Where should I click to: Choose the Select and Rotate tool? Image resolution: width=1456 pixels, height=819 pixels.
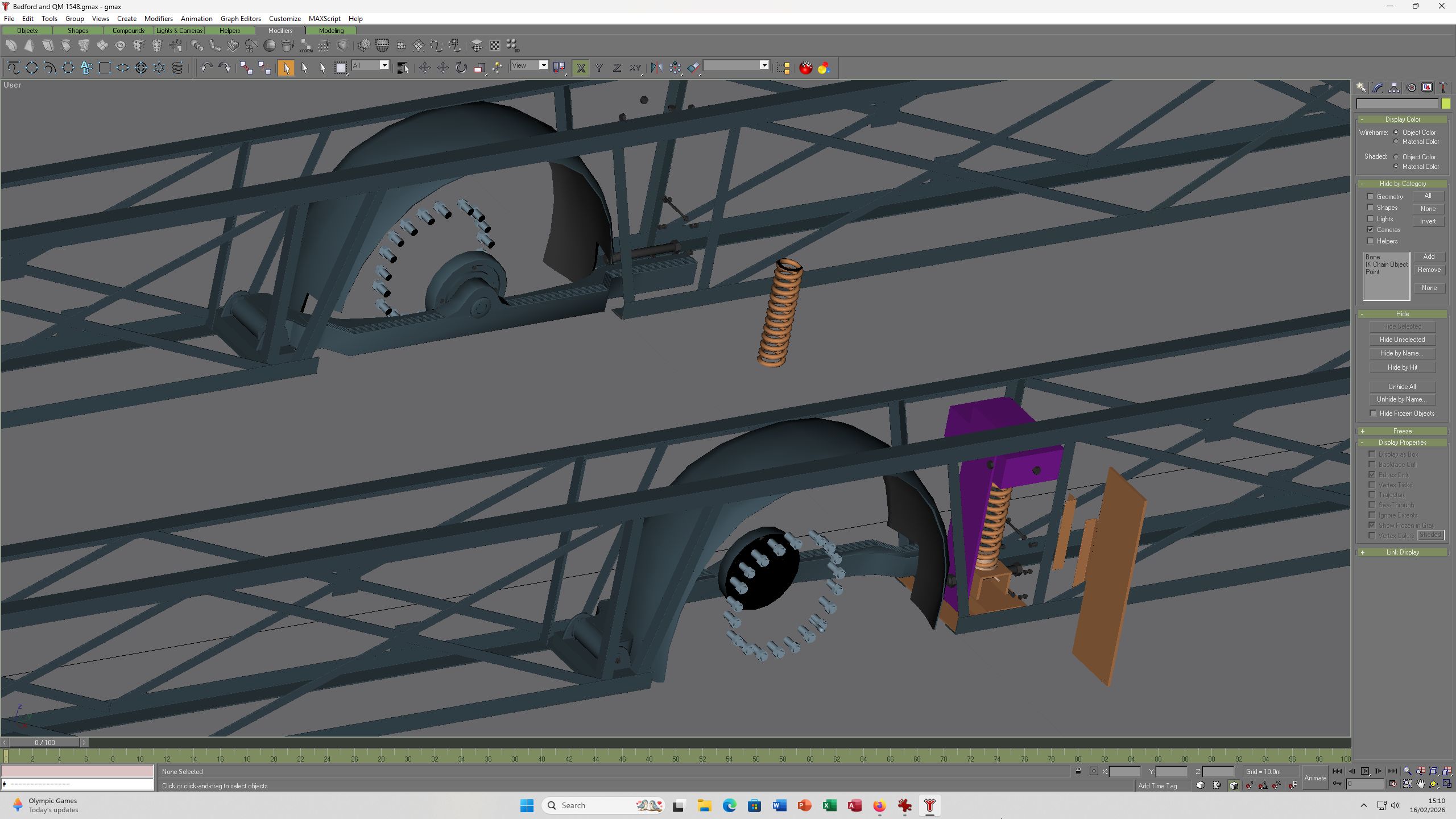click(x=461, y=68)
